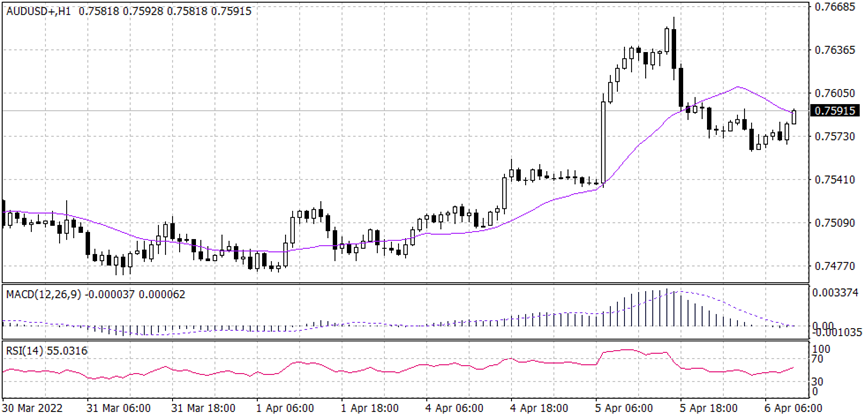Click the 0.74770 price axis label

point(835,267)
